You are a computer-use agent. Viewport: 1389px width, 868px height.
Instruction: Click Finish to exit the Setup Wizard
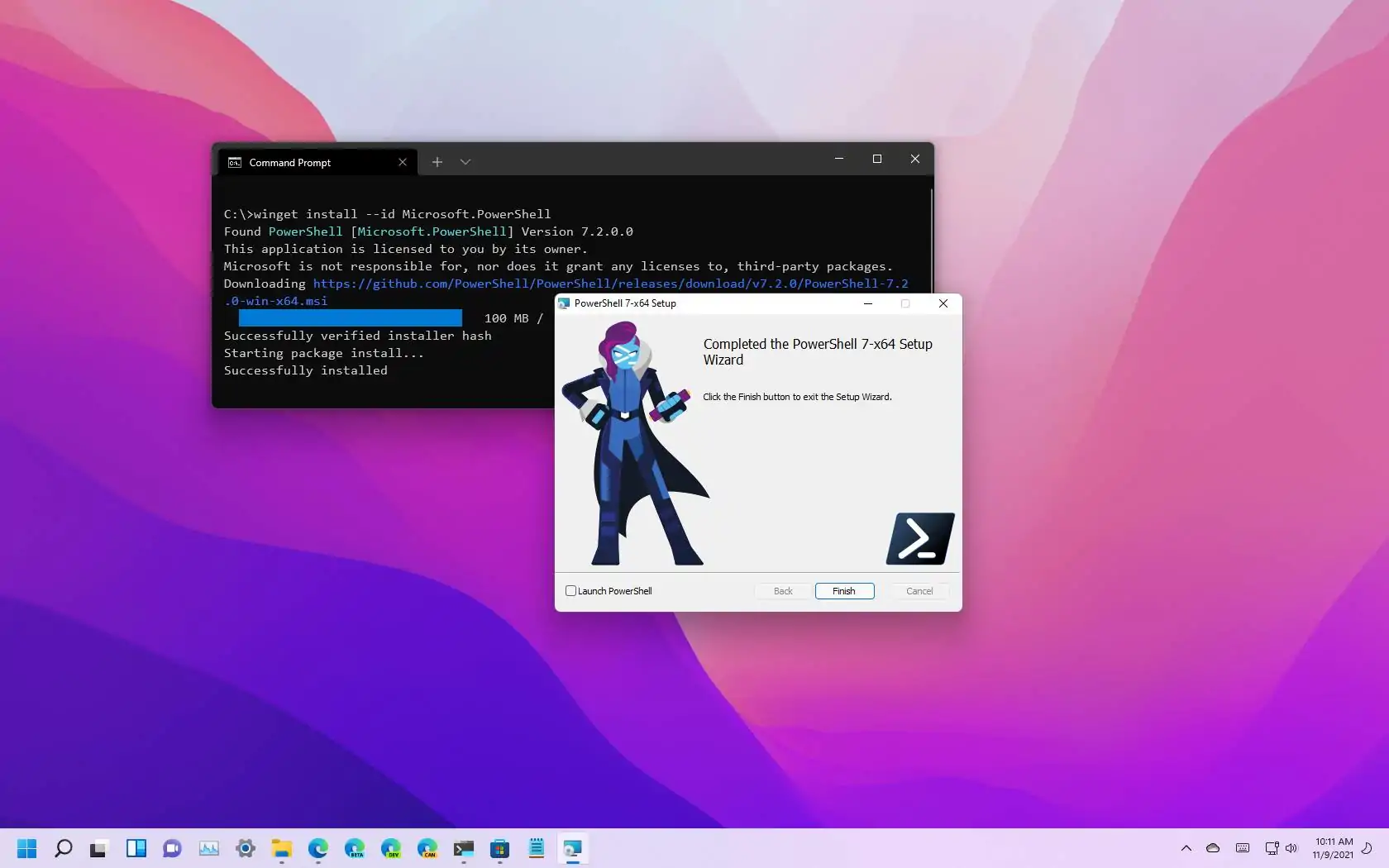[843, 591]
